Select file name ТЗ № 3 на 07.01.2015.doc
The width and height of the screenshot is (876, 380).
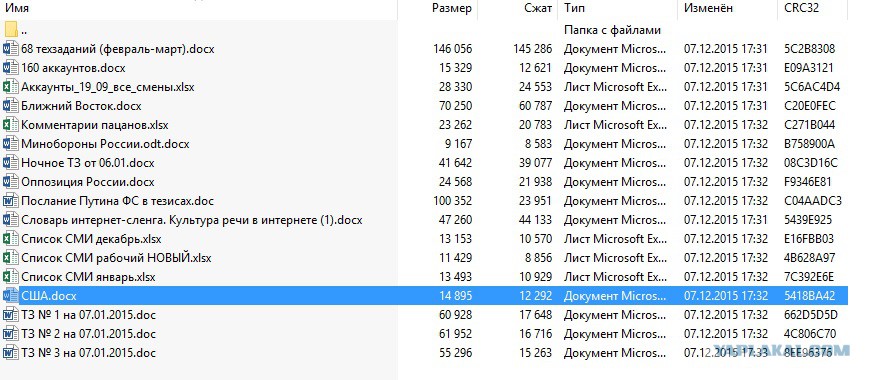click(x=88, y=353)
